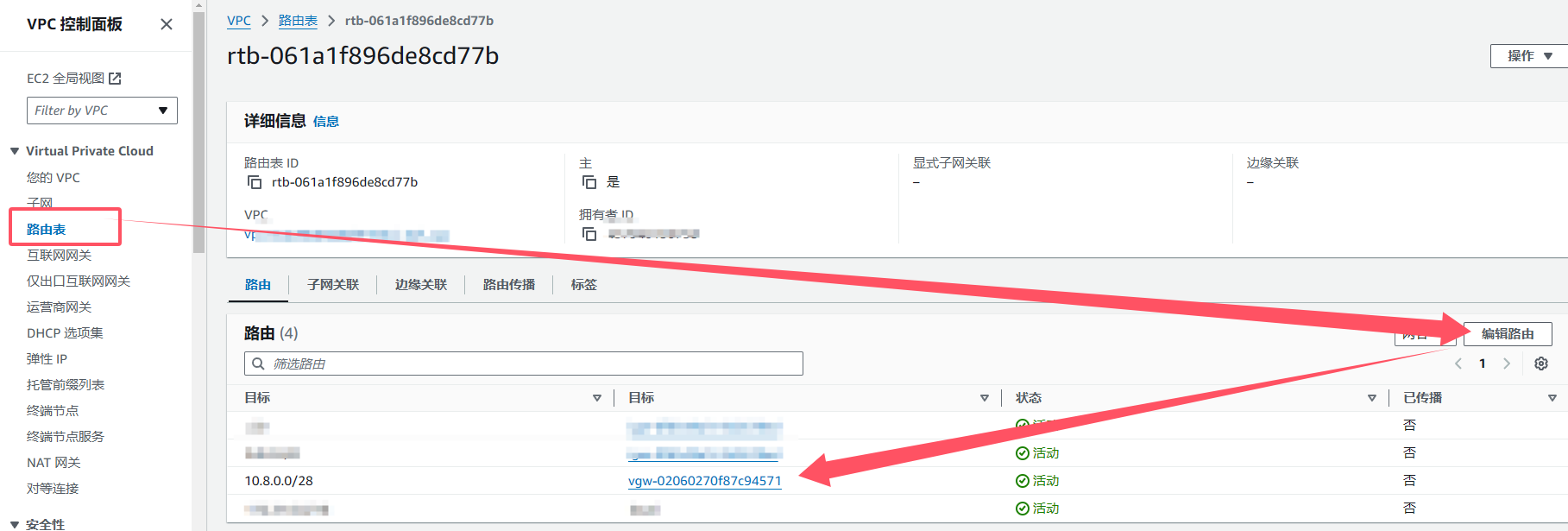Sort by first 目标 column arrow
1568x531 pixels.
coord(597,398)
